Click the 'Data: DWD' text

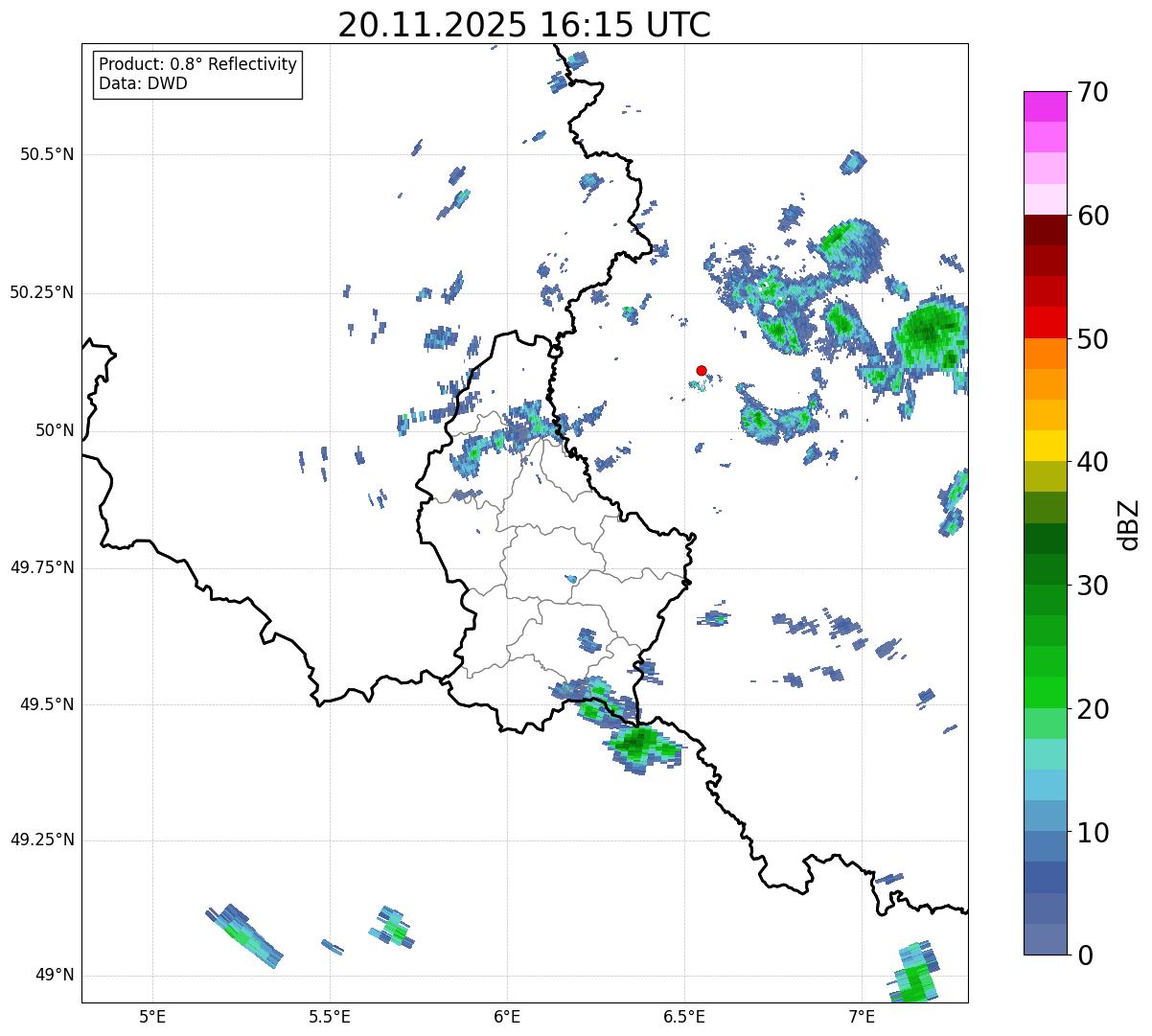(x=143, y=83)
